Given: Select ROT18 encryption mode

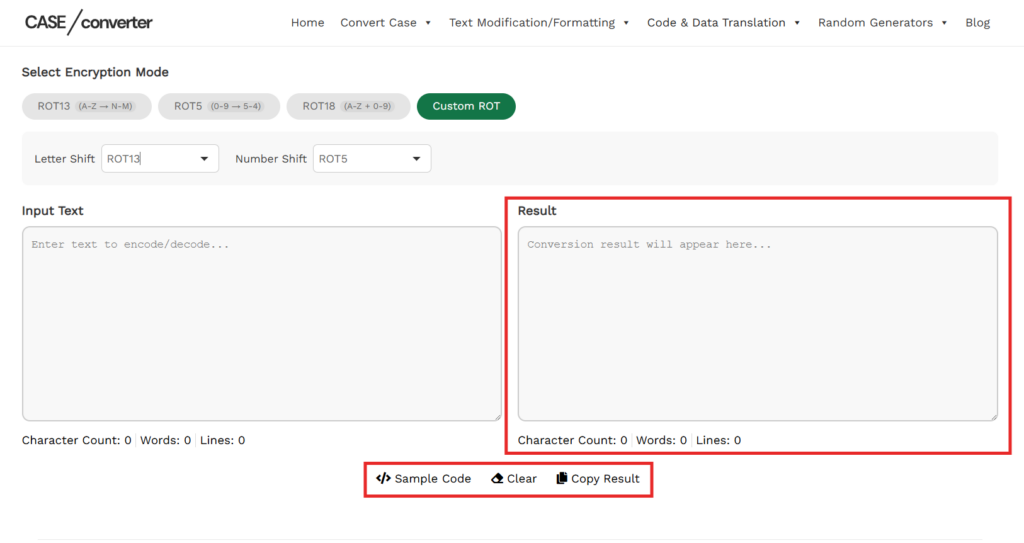Looking at the screenshot, I should tap(348, 106).
